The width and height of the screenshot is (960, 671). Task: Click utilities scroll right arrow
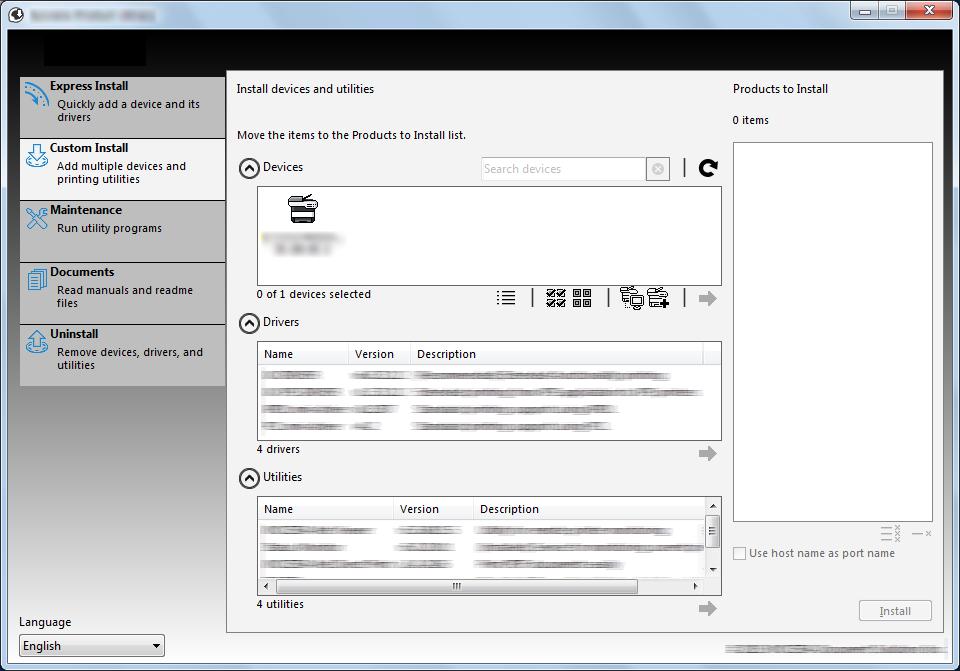[x=696, y=587]
